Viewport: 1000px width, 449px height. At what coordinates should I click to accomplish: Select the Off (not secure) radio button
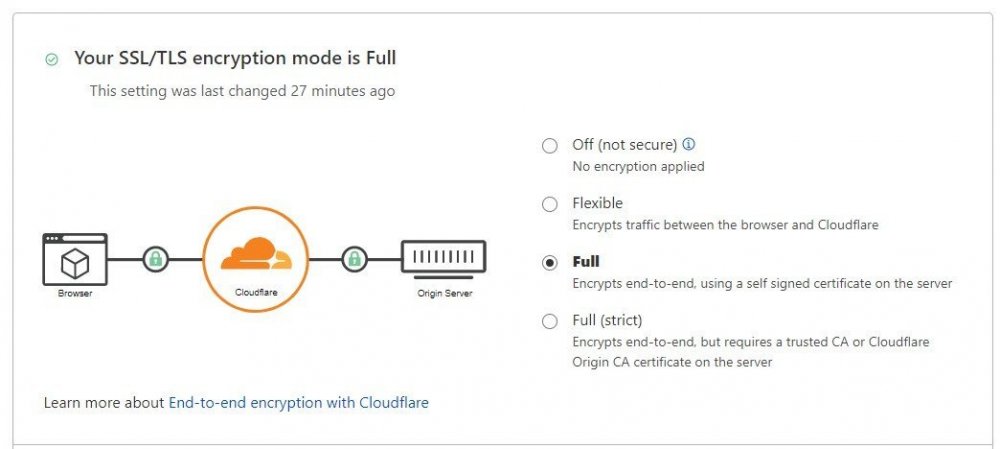549,146
